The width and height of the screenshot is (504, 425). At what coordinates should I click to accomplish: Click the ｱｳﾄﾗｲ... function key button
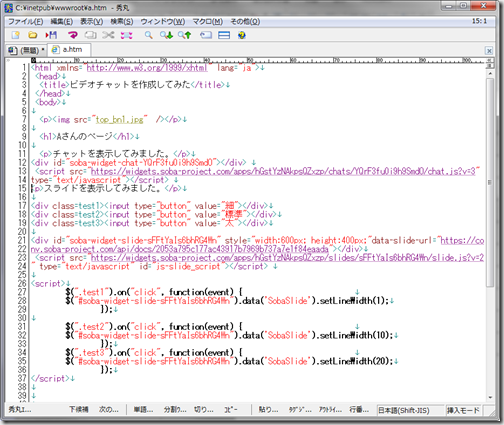tap(330, 410)
